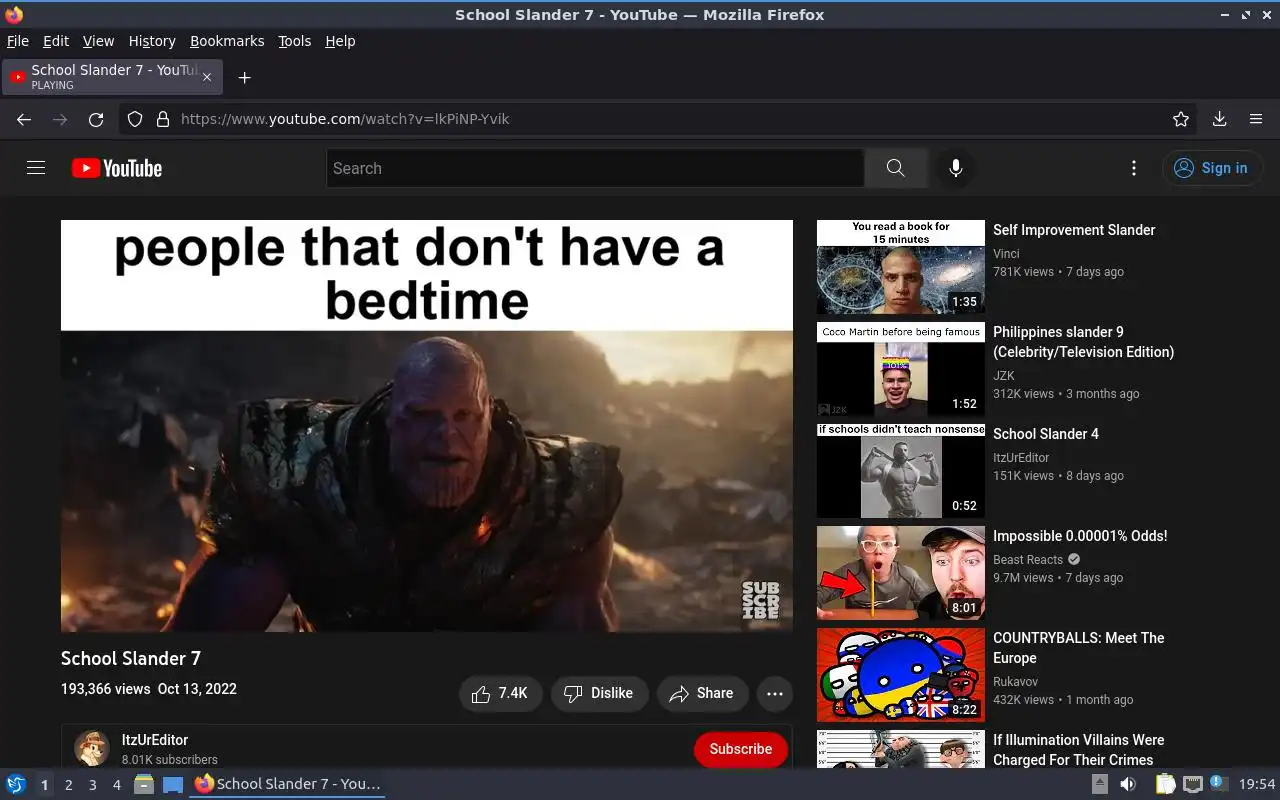This screenshot has width=1280, height=800.
Task: Switch to workspace 2
Action: tap(69, 785)
